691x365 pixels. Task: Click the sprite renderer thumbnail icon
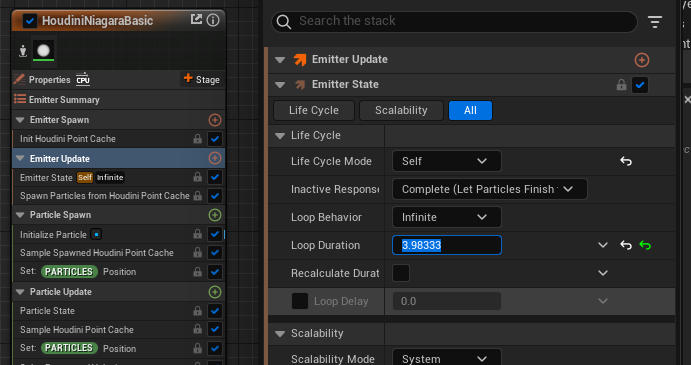point(44,51)
